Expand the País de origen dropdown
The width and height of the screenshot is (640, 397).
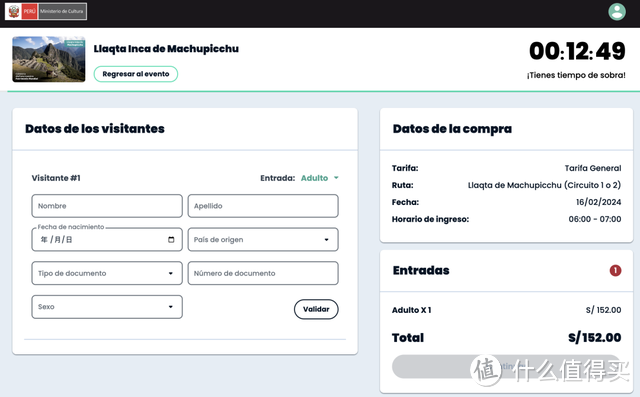tap(263, 240)
